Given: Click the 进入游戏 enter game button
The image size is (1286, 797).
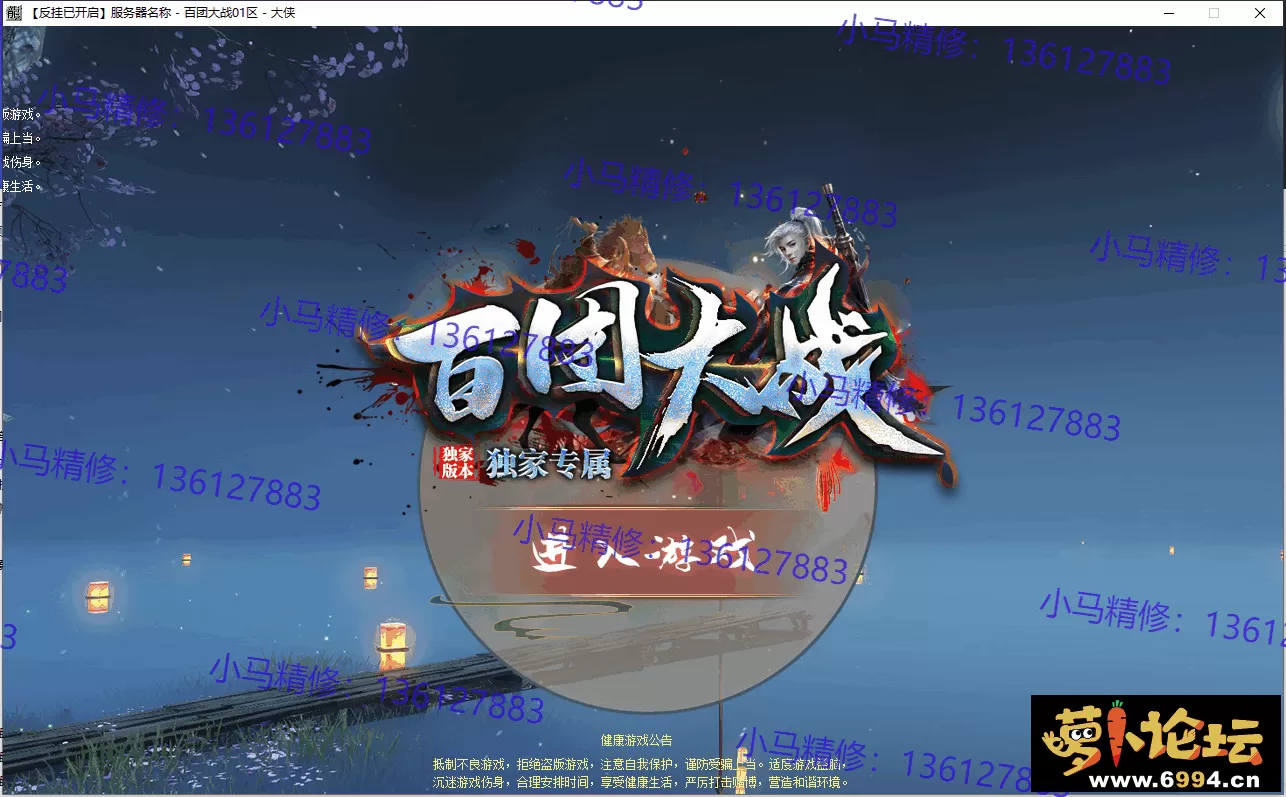Looking at the screenshot, I should coord(643,554).
